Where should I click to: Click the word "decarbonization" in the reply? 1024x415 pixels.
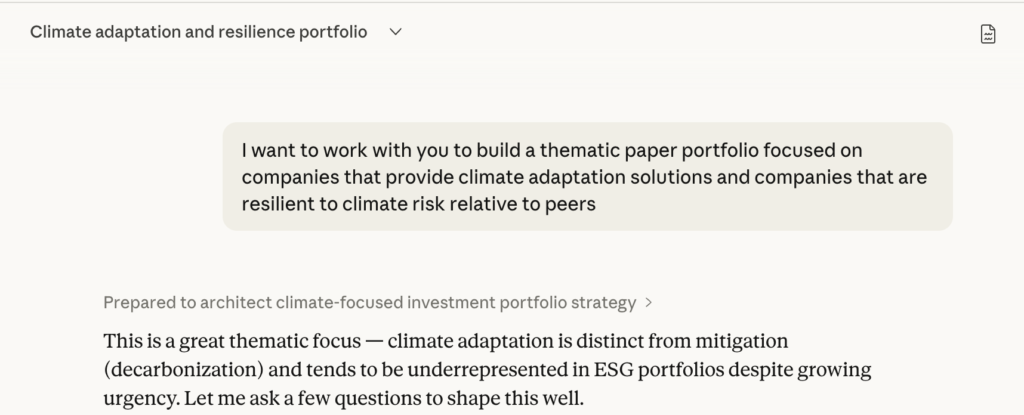[x=172, y=370]
